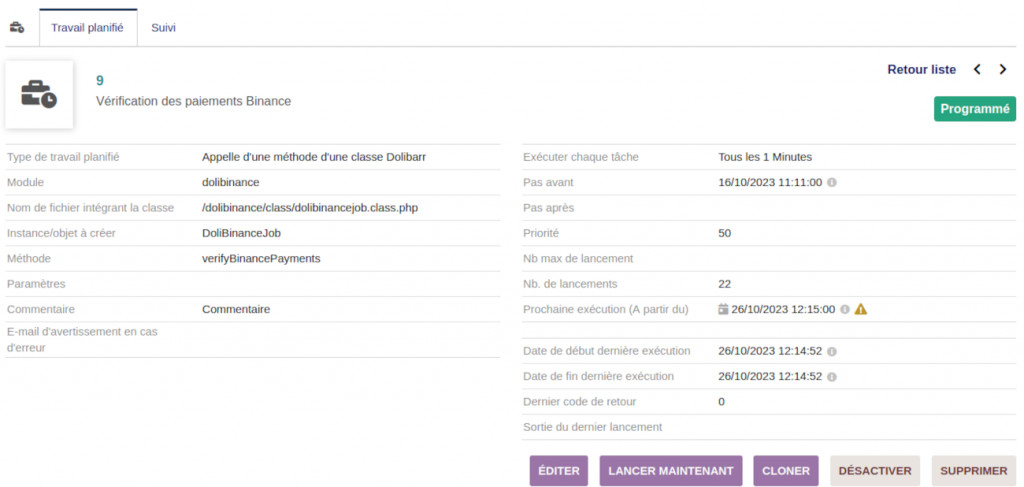Go to previous record with left chevron
The image size is (1024, 487).
pyautogui.click(x=977, y=70)
